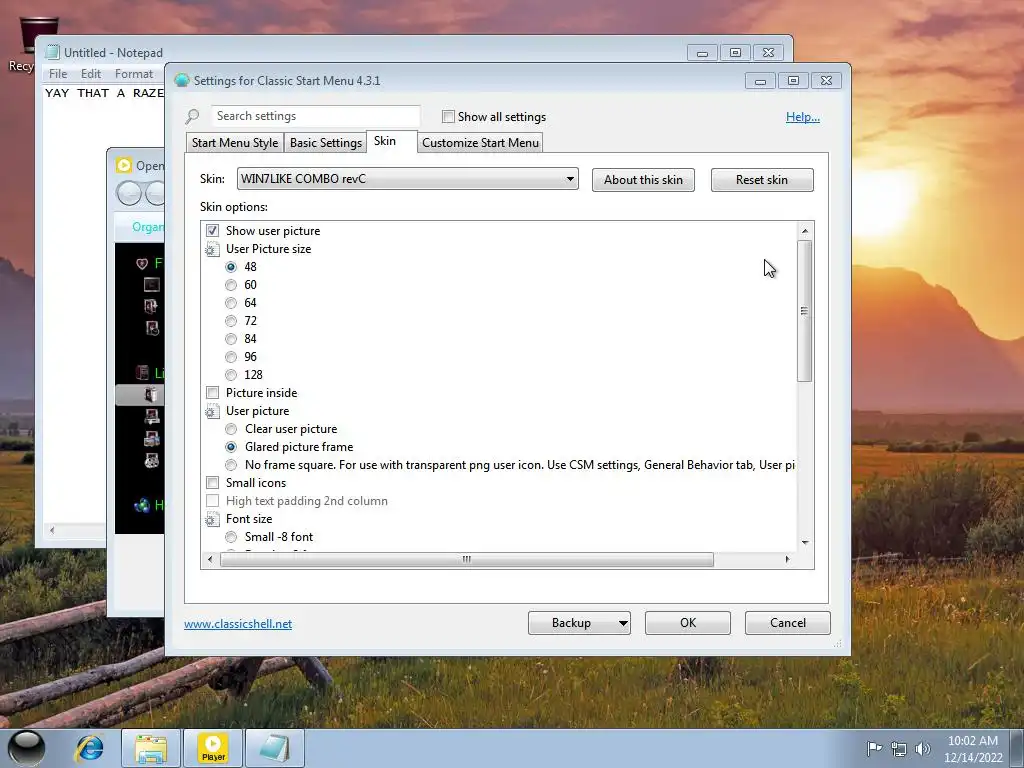Viewport: 1024px width, 768px height.
Task: Visit www.classicshell.net link
Action: point(238,624)
